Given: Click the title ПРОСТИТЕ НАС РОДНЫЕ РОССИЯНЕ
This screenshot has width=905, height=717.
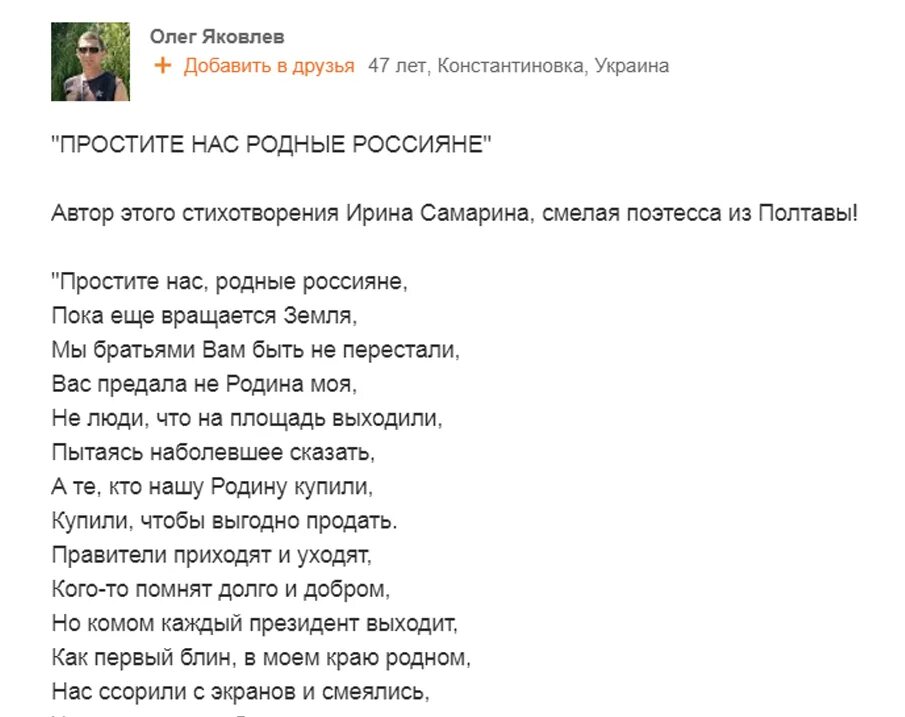Looking at the screenshot, I should [272, 144].
